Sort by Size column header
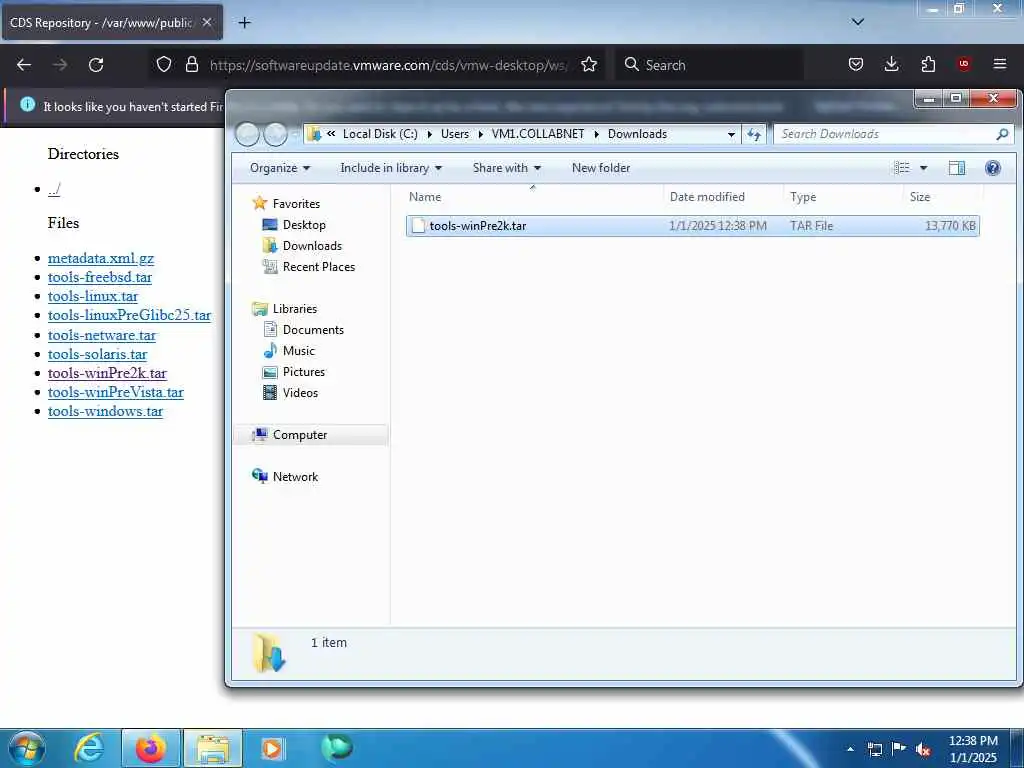The width and height of the screenshot is (1024, 768). pos(943,197)
